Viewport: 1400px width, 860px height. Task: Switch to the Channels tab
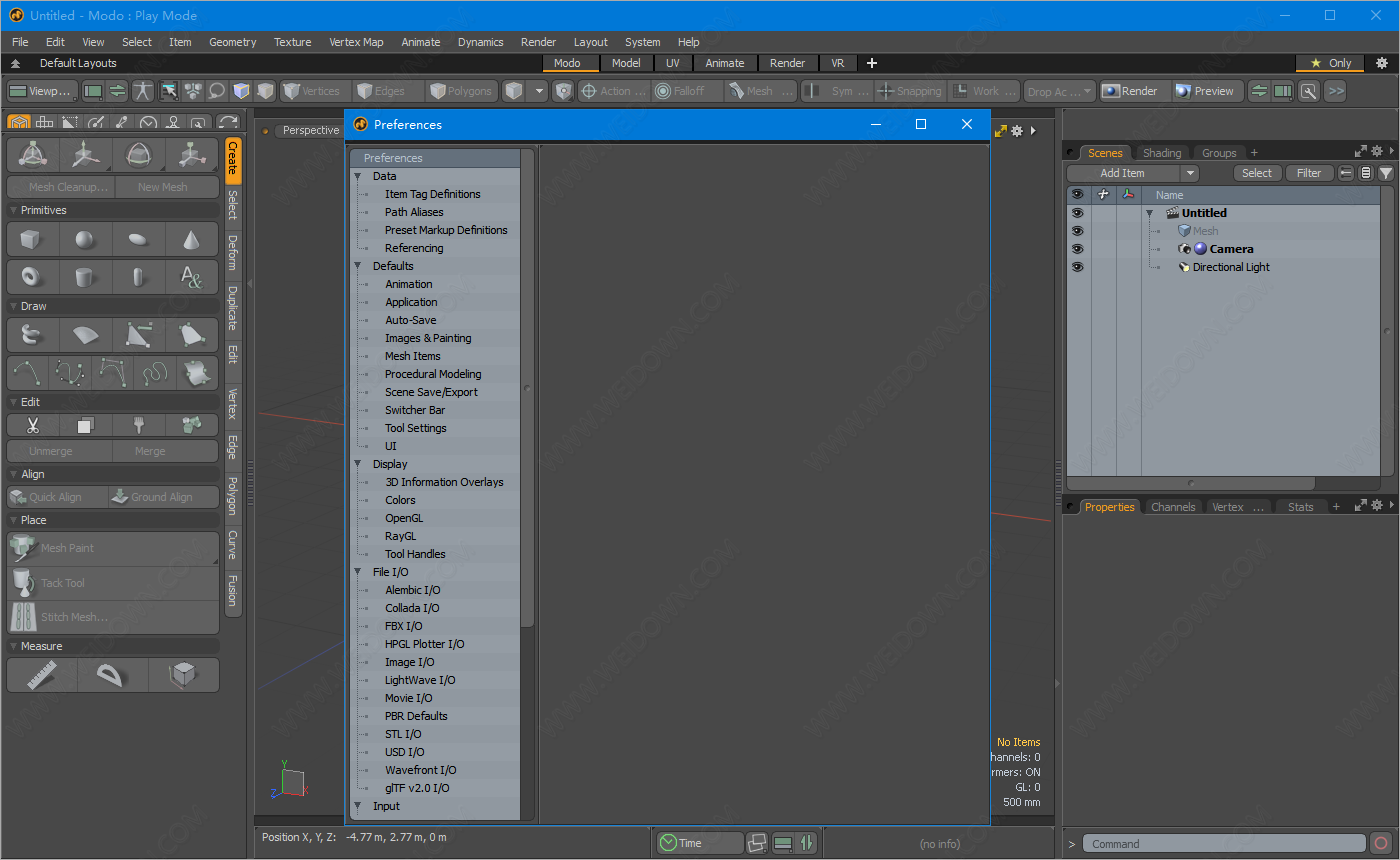point(1173,507)
